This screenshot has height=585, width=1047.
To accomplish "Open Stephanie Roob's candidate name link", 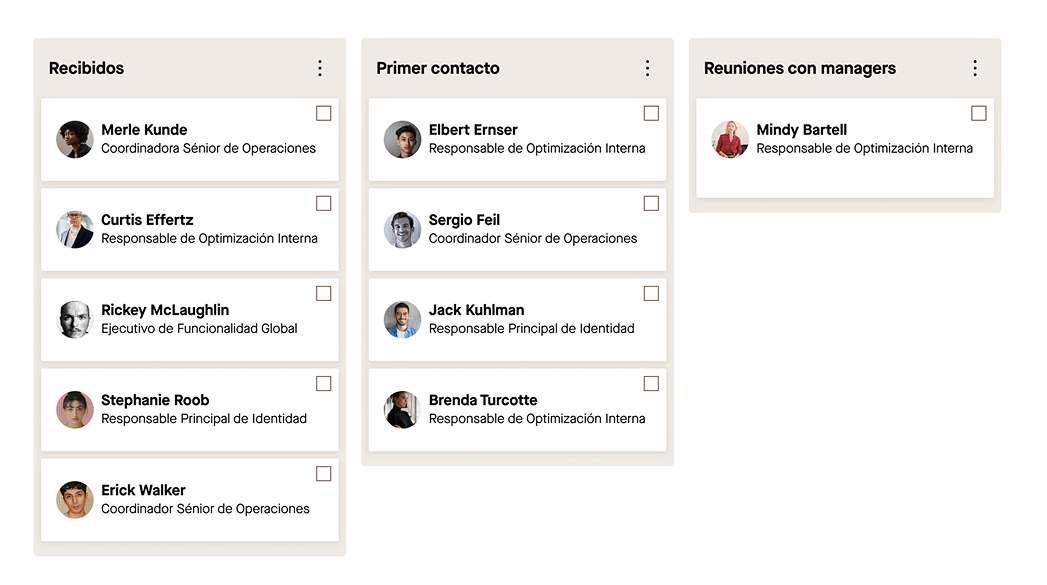I will pos(155,400).
